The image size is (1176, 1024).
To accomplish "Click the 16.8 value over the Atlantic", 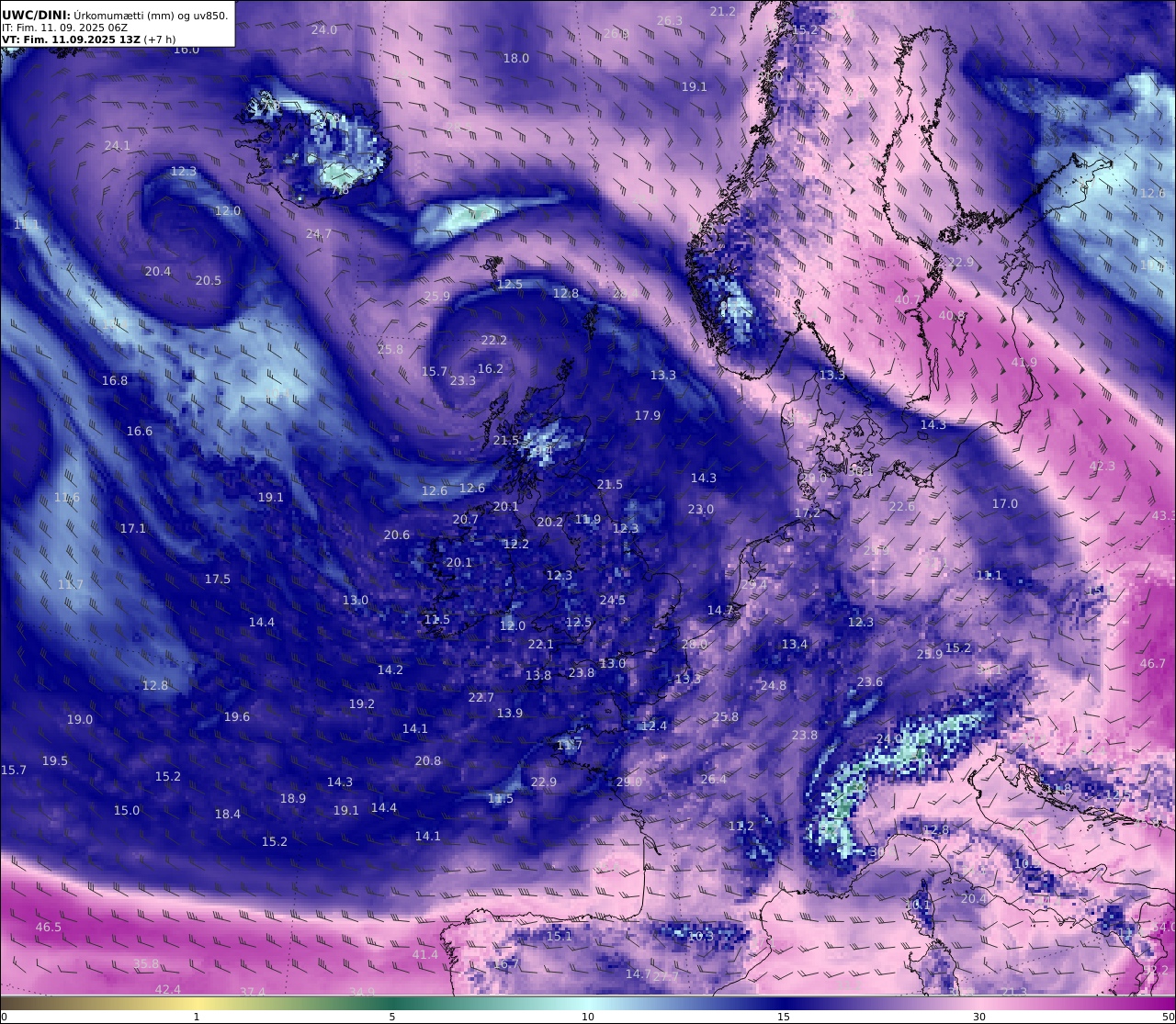I will [115, 380].
